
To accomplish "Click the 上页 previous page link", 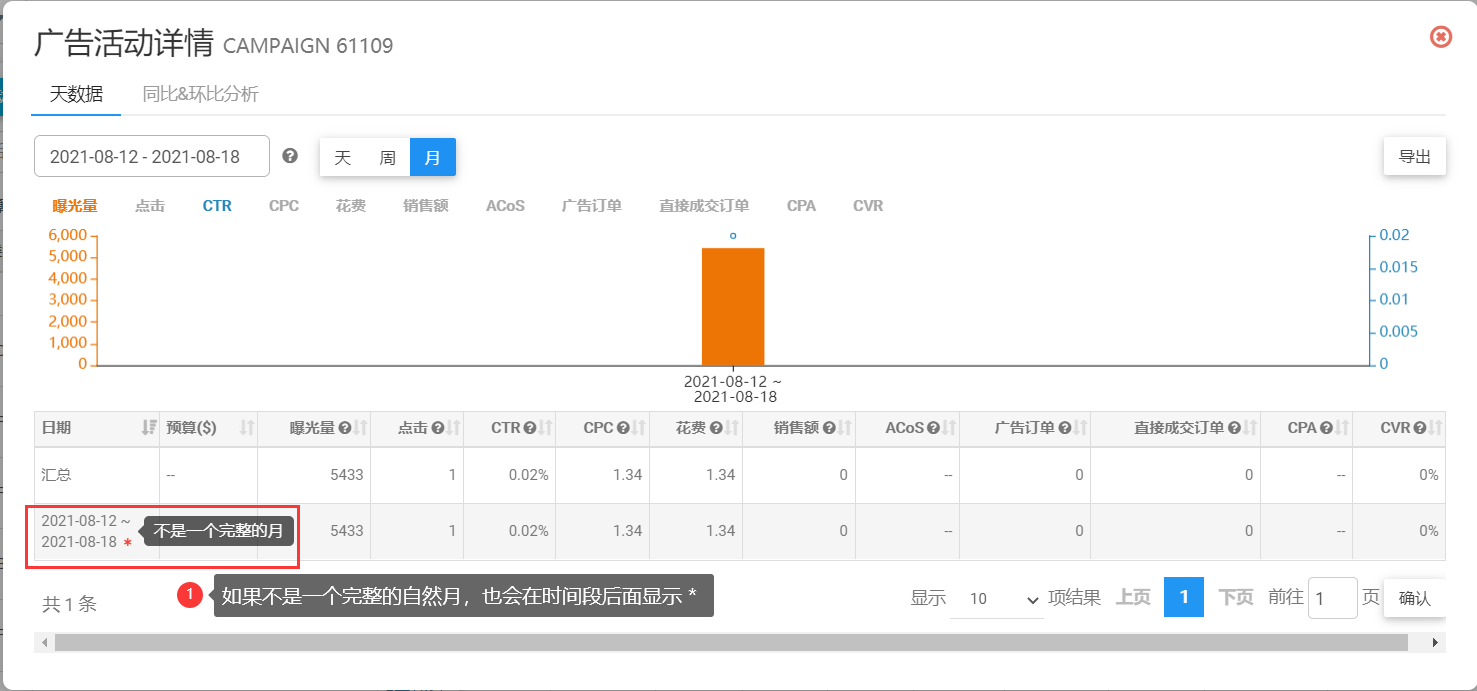I will [1133, 597].
